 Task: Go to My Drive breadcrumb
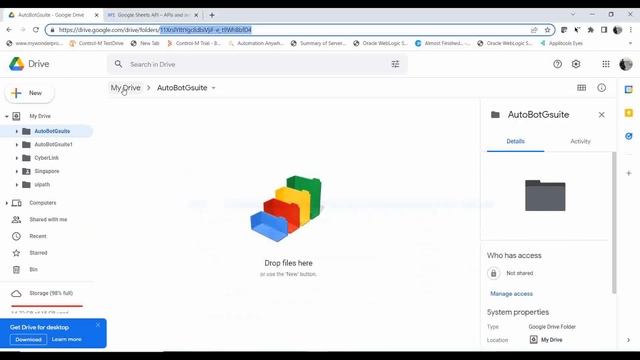pos(125,88)
